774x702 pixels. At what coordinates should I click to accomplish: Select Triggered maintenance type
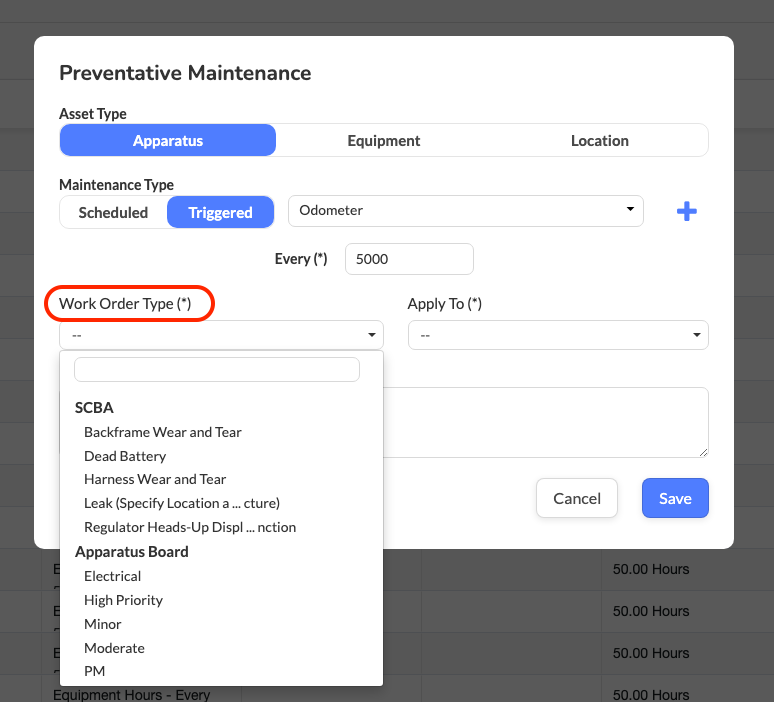click(220, 212)
